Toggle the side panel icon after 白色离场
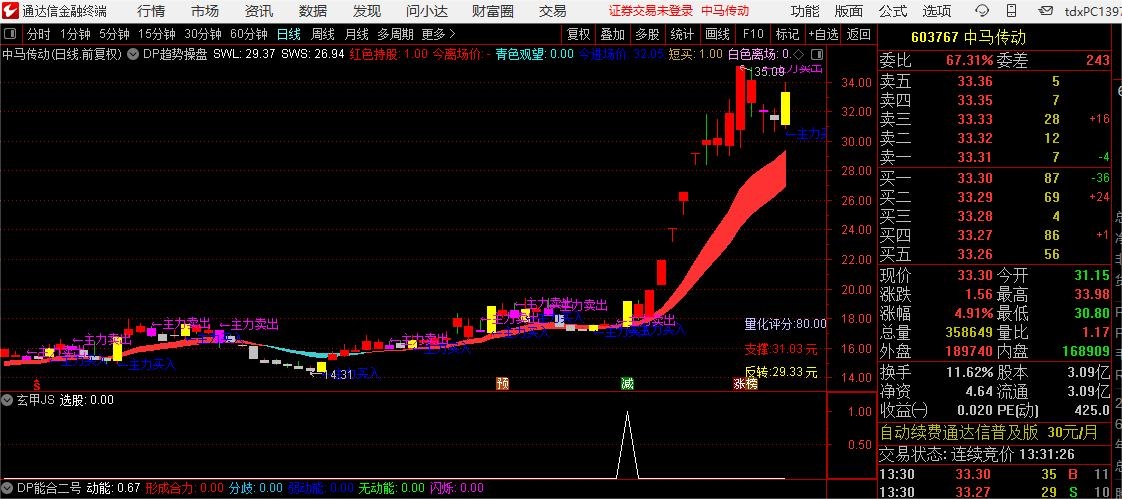 click(816, 54)
